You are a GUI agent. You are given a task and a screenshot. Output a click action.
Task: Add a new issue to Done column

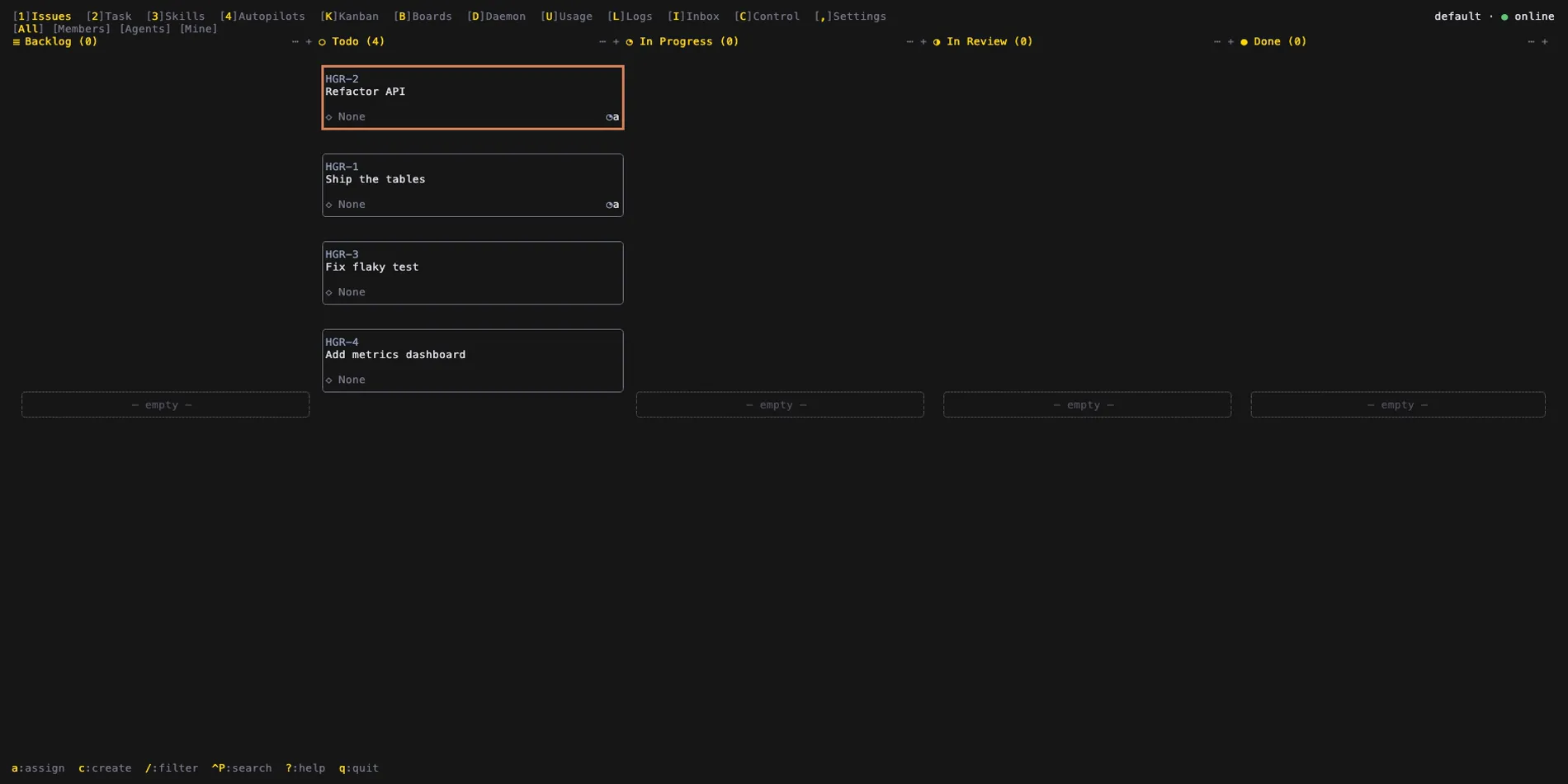[x=1545, y=42]
